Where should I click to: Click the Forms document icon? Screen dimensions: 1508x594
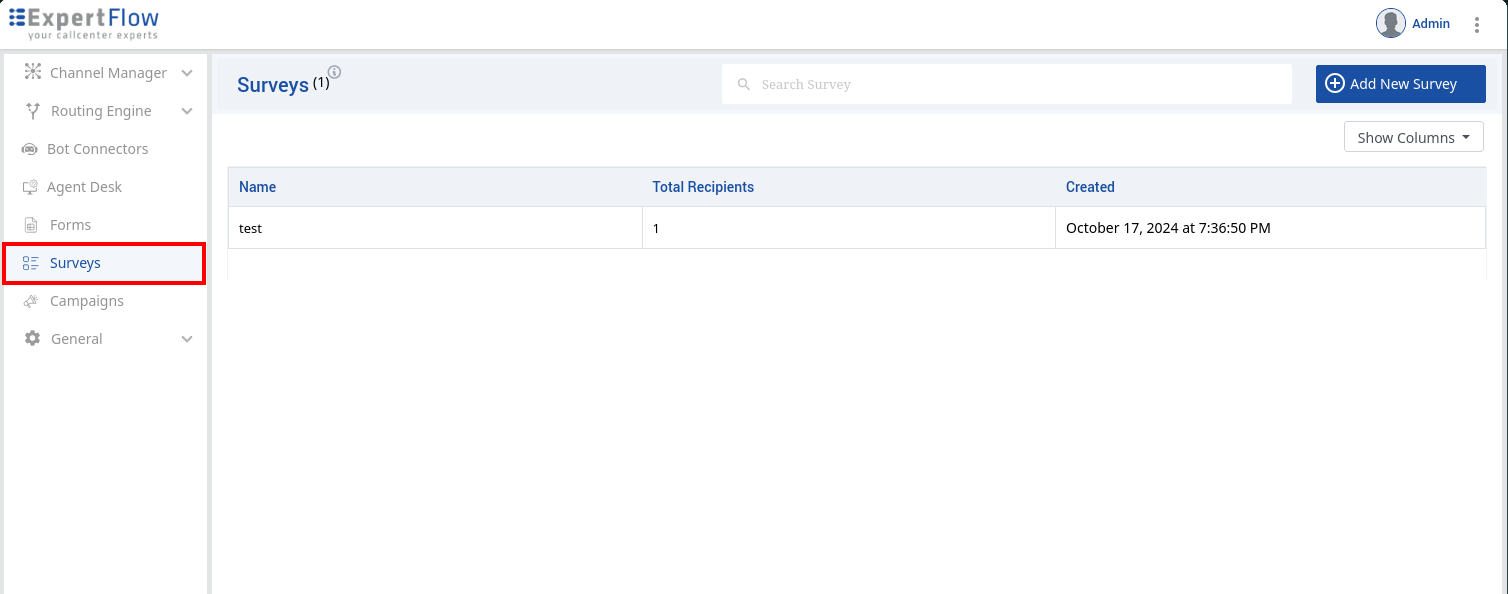coord(31,224)
